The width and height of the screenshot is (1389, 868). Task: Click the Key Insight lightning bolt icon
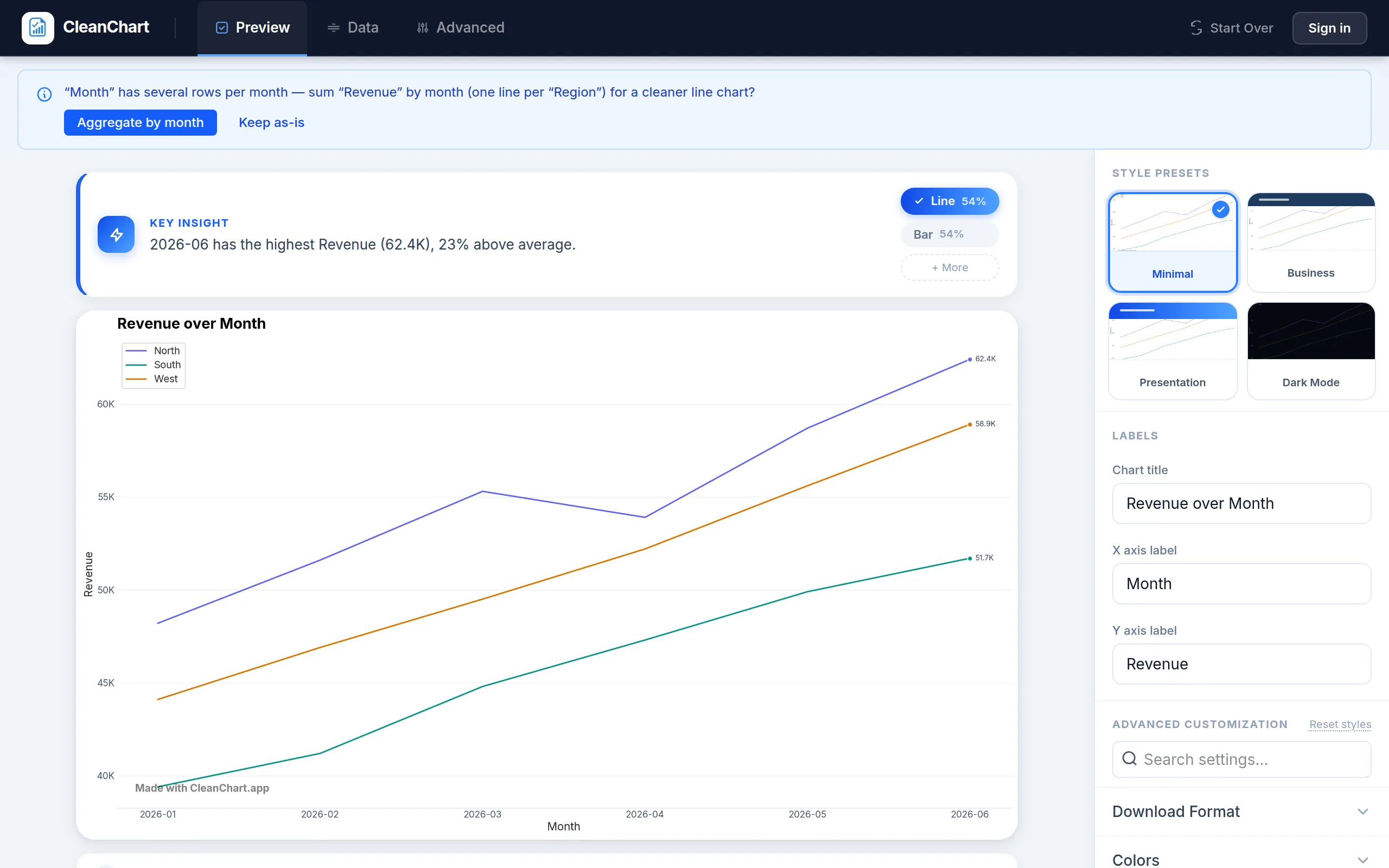pos(116,234)
